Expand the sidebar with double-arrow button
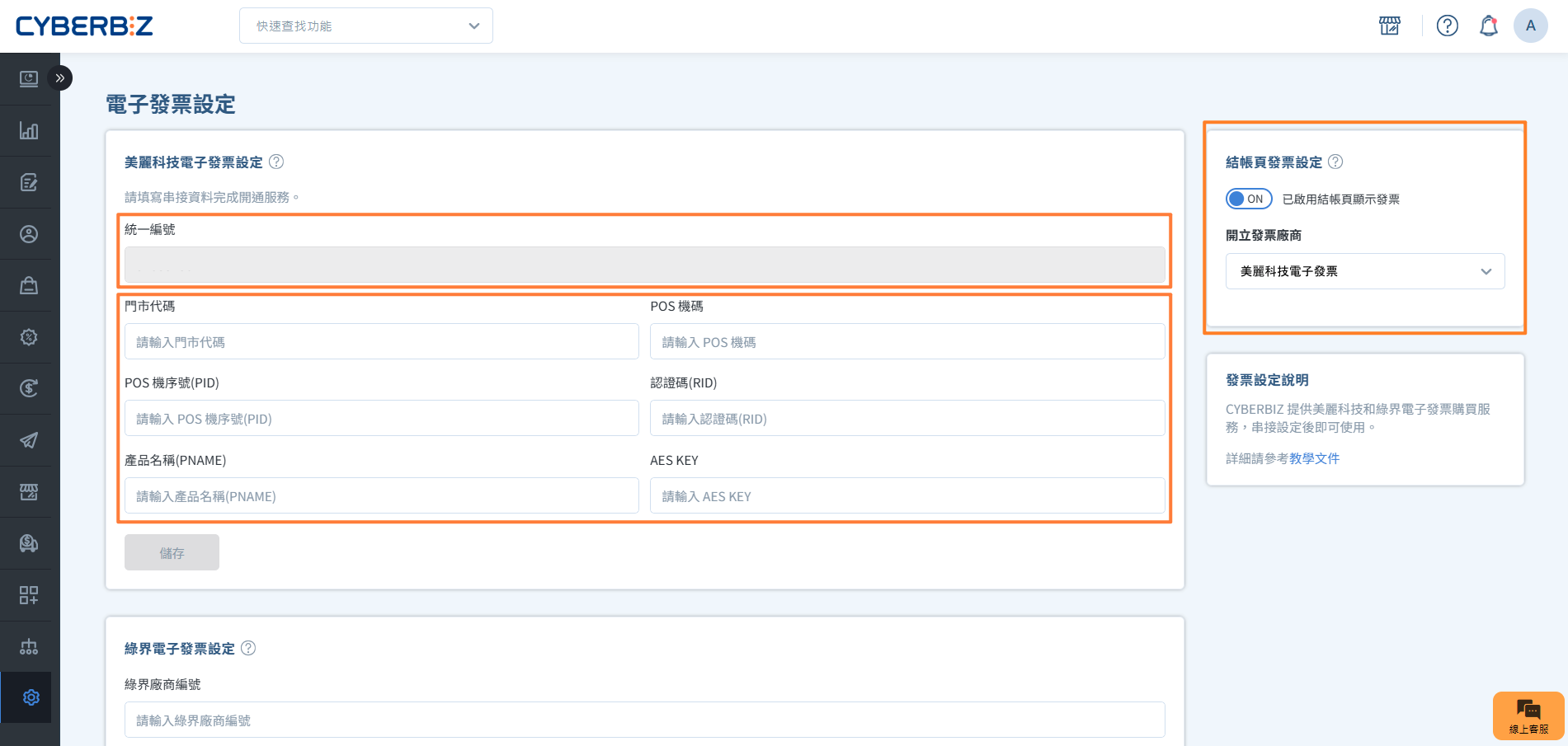The image size is (1568, 746). [x=59, y=78]
